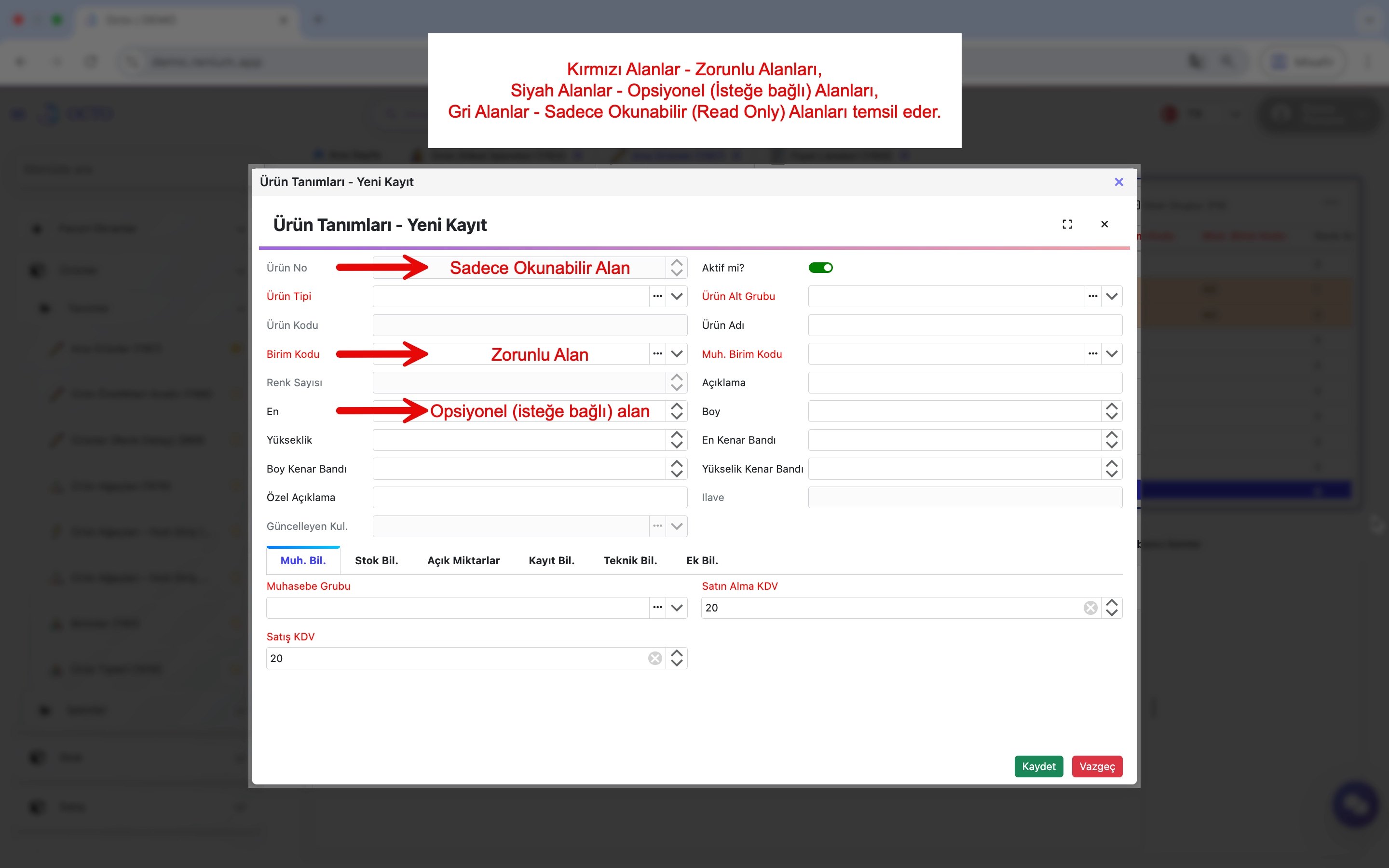Clear the Satın Alma KDV value
This screenshot has height=868, width=1389.
tap(1090, 608)
